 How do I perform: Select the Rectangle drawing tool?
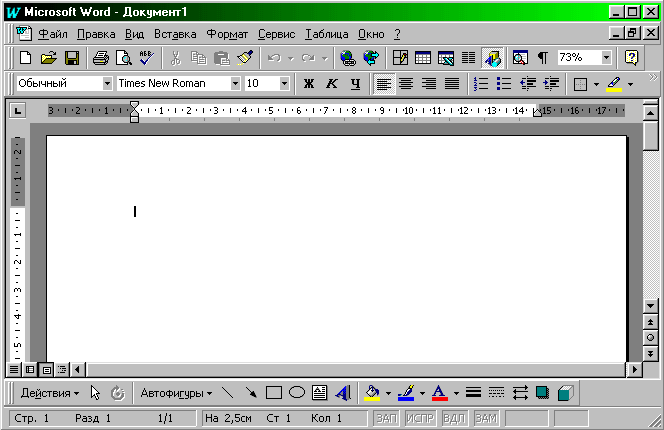pos(274,393)
